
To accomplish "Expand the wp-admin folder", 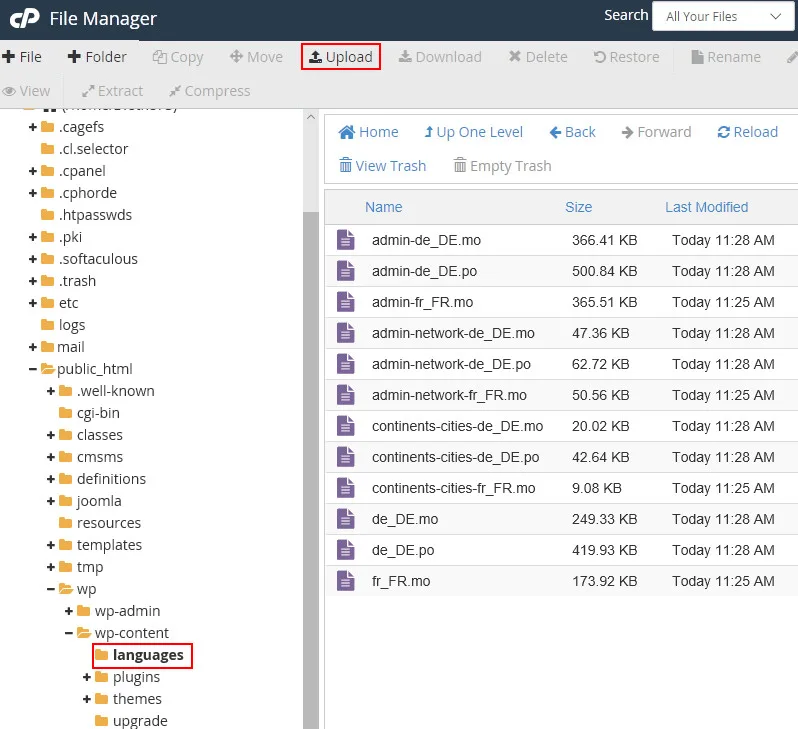I will [x=69, y=611].
